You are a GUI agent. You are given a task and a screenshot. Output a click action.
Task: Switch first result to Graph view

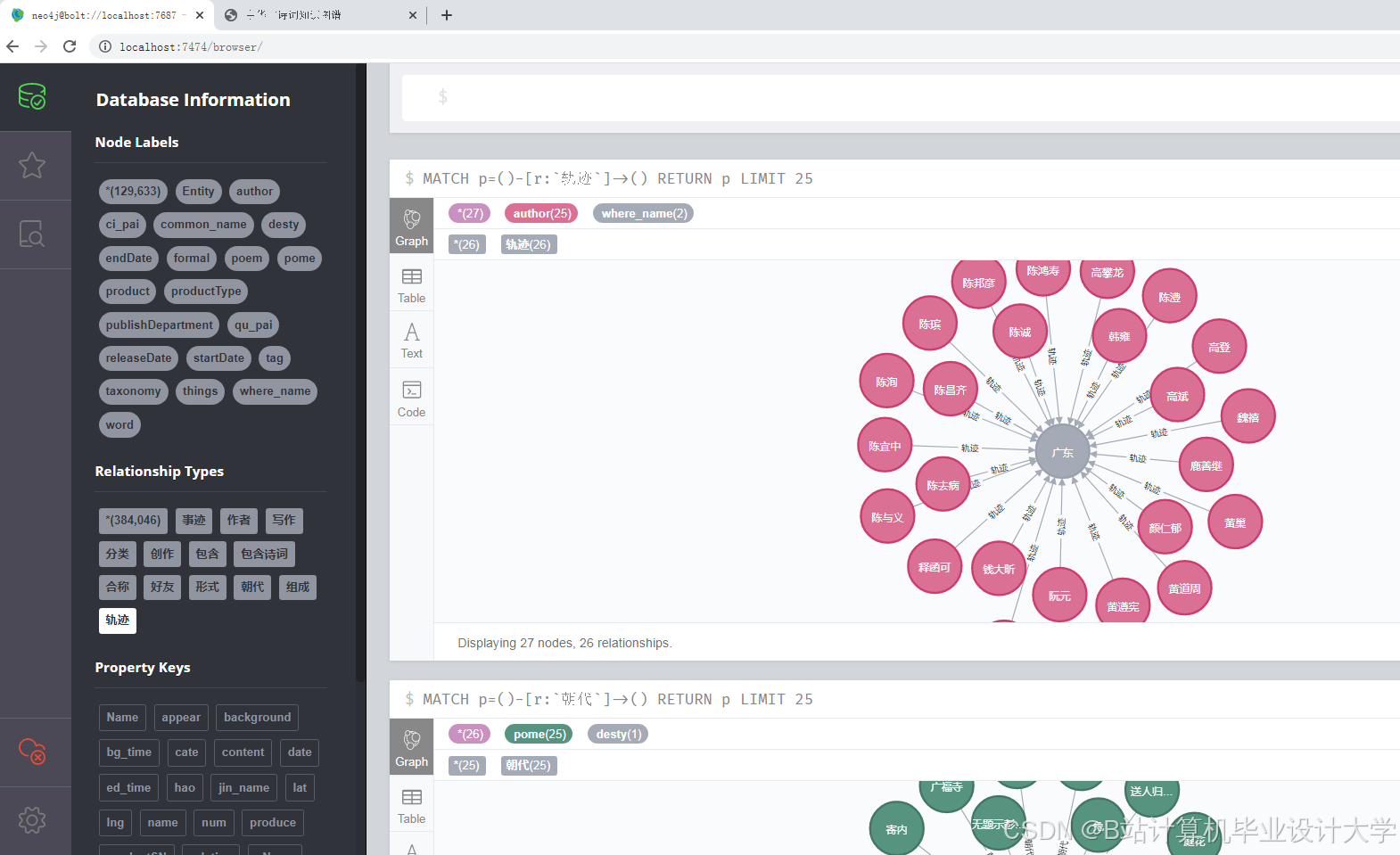click(x=411, y=226)
